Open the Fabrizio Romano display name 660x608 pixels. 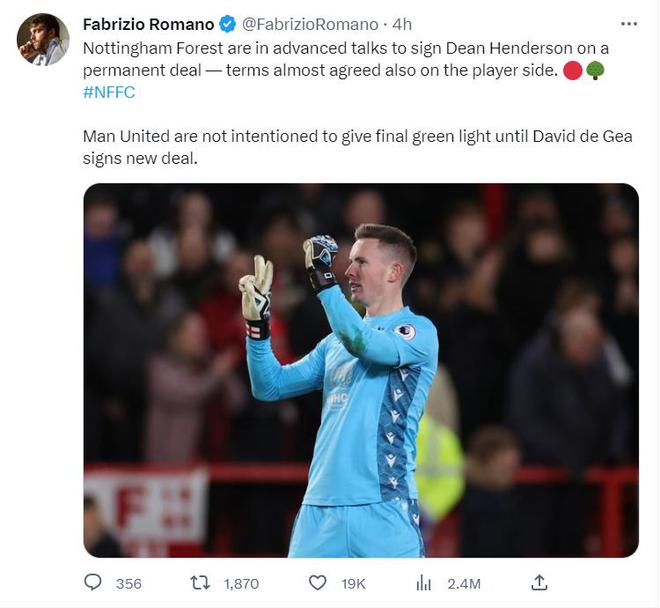pos(149,24)
